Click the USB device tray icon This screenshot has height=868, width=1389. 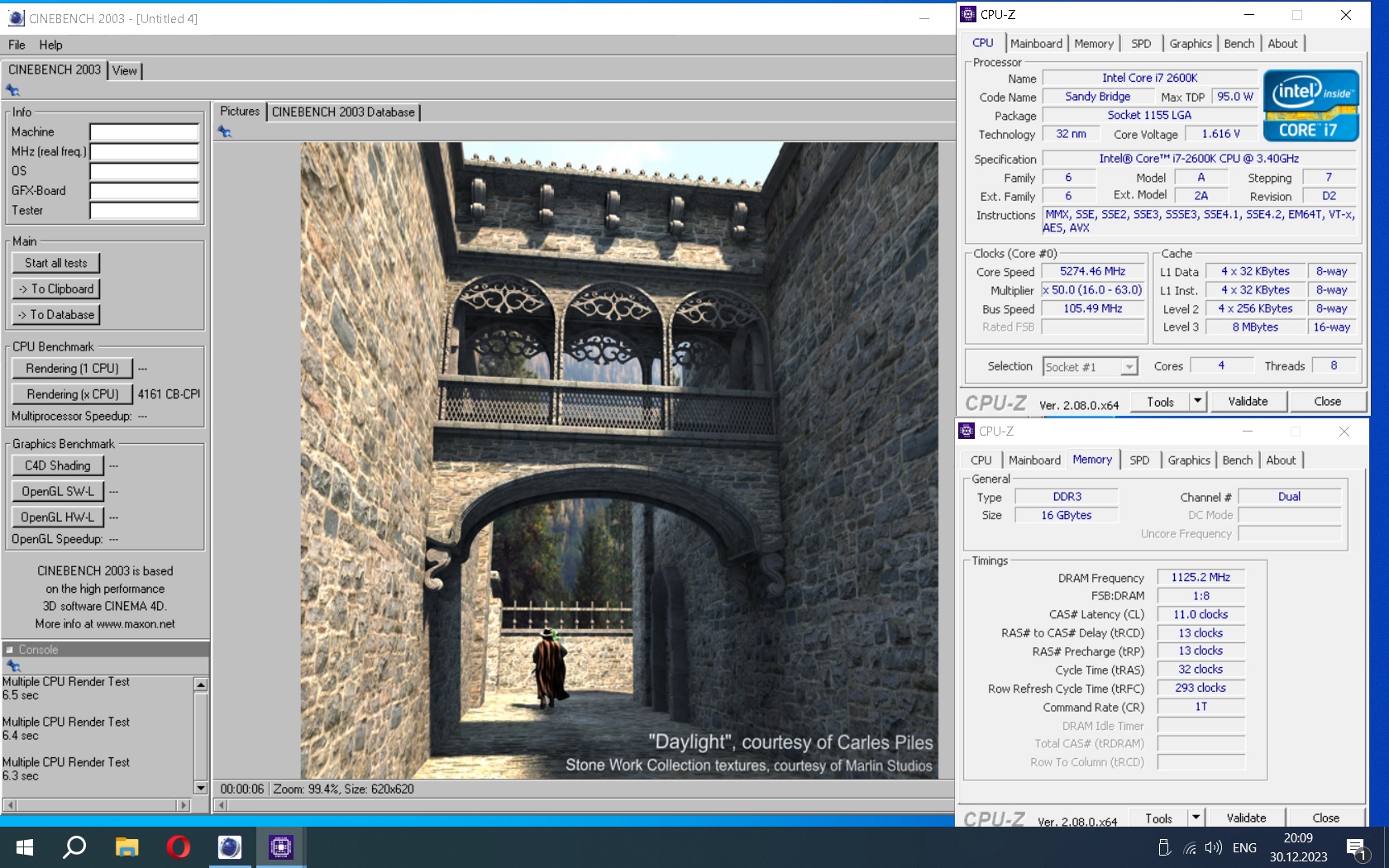pyautogui.click(x=1164, y=847)
